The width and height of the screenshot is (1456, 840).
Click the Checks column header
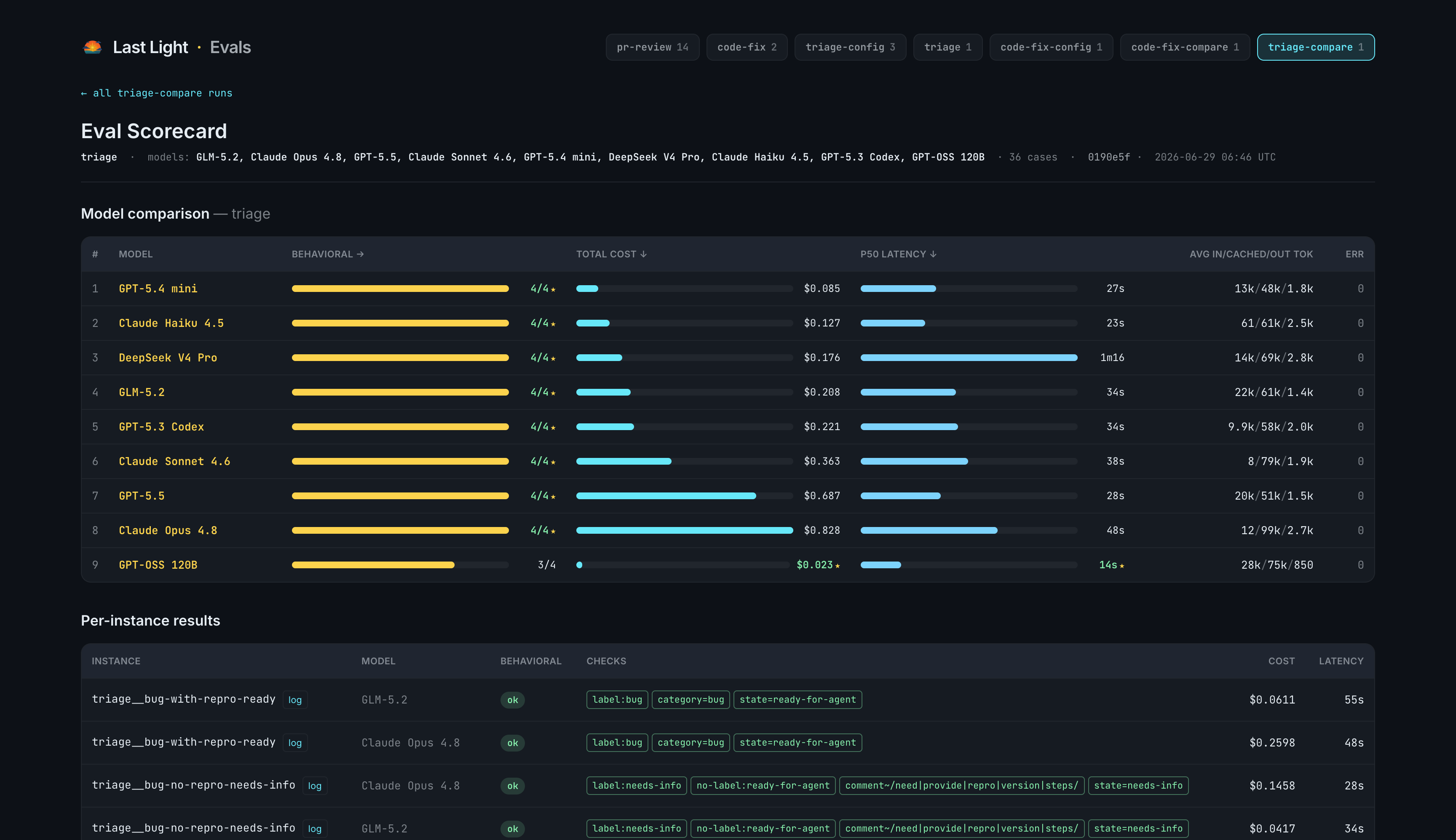click(x=606, y=661)
